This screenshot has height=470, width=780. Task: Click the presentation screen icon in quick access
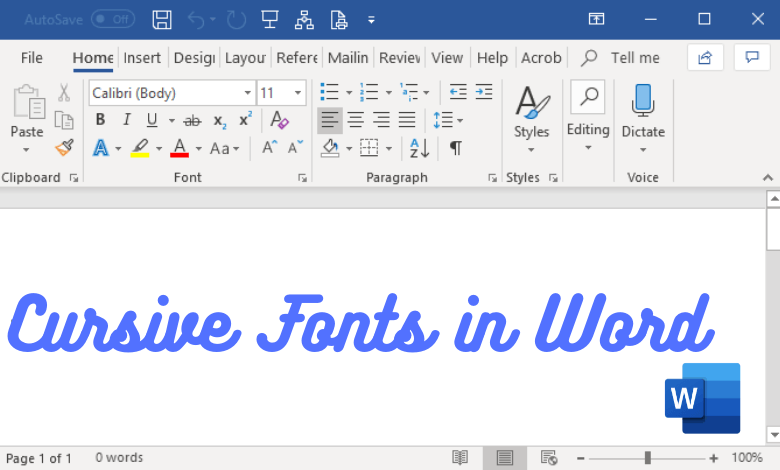[x=270, y=20]
